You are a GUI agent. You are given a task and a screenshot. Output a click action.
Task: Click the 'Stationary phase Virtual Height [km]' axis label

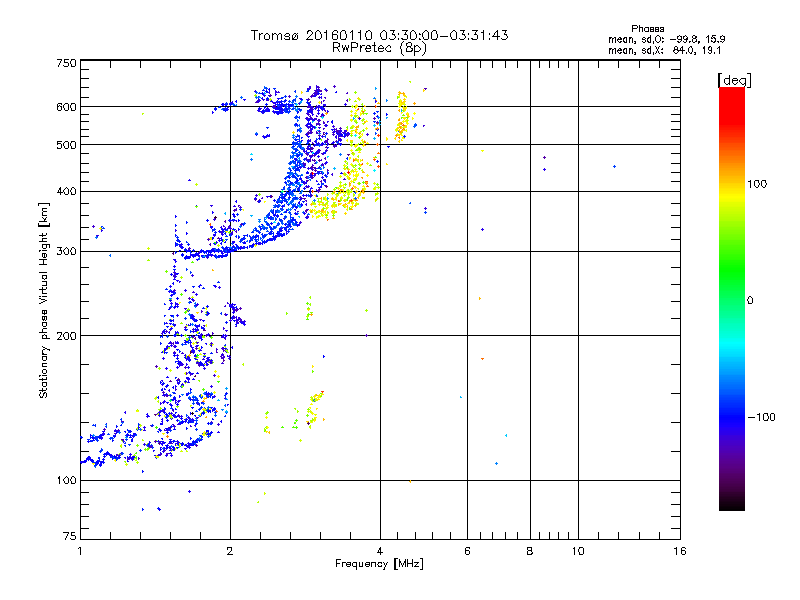pos(44,301)
